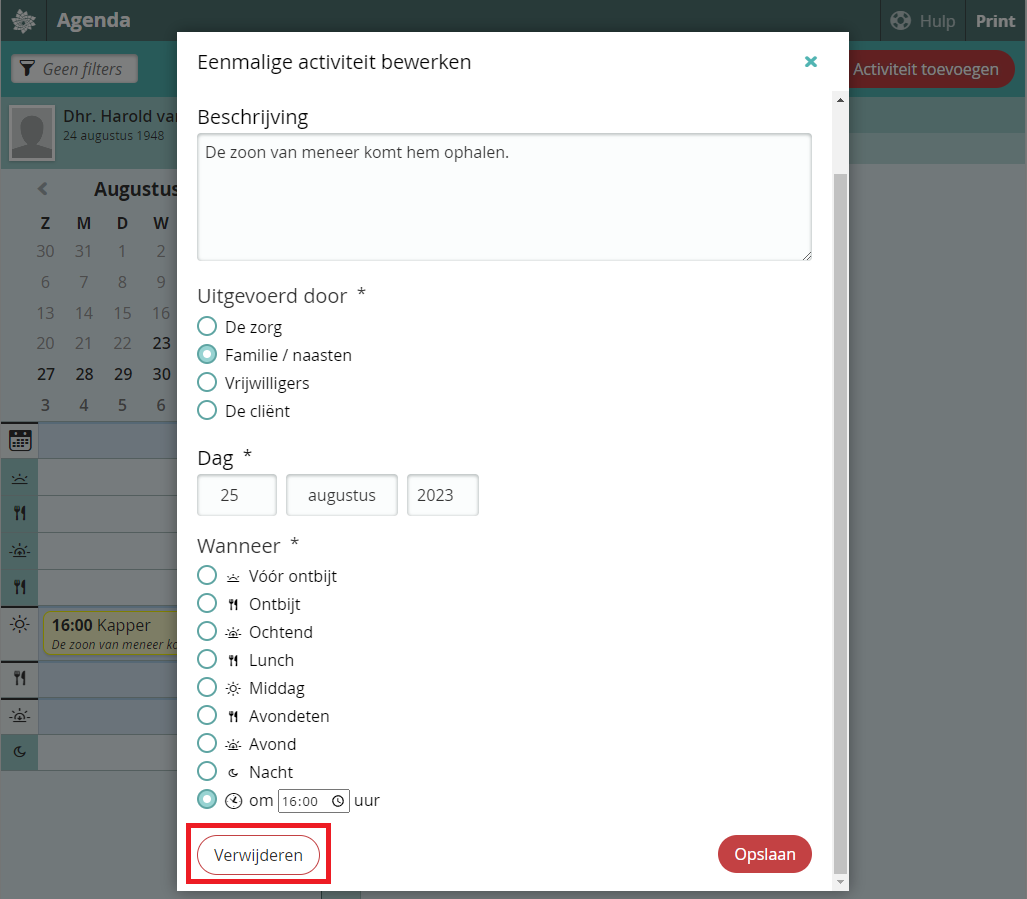
Task: Select 'De zorg' radio button
Action: [x=207, y=326]
